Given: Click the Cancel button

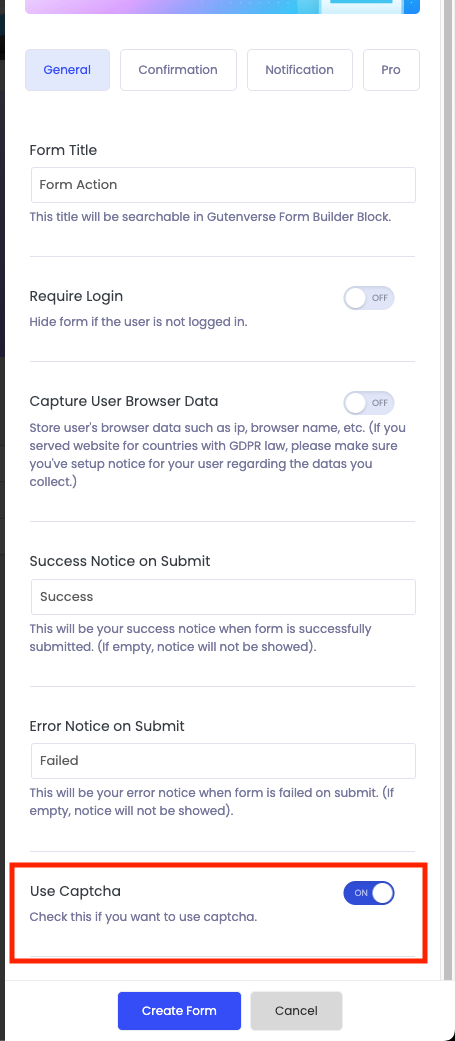Looking at the screenshot, I should pos(296,1011).
